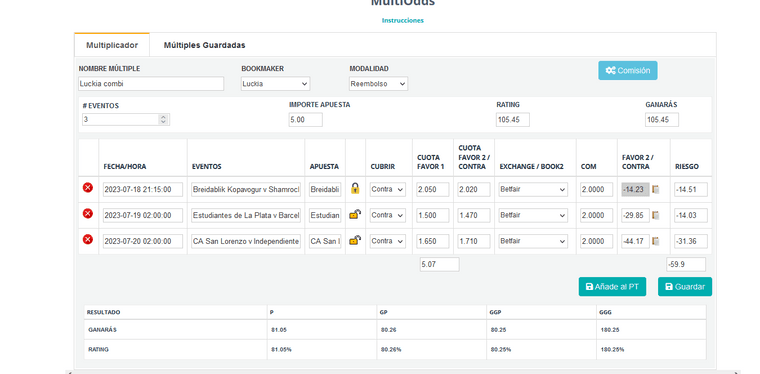Click the P Ganarás value 81.05
The width and height of the screenshot is (760, 374).
[279, 329]
